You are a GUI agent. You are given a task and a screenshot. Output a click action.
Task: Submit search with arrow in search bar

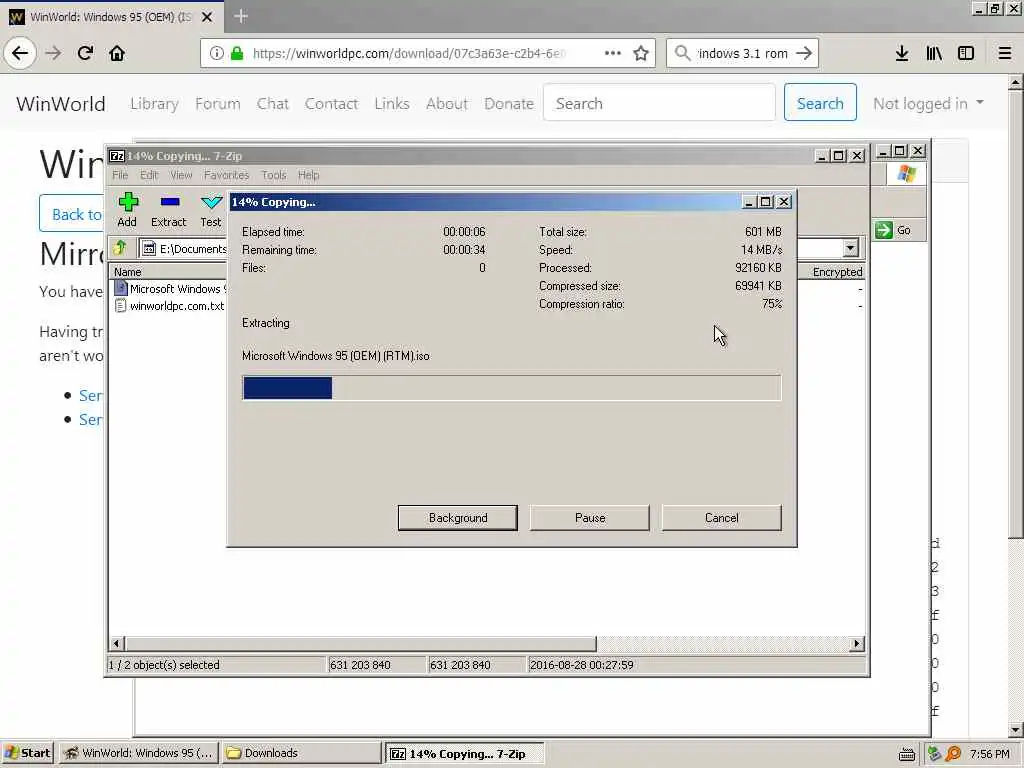click(804, 53)
